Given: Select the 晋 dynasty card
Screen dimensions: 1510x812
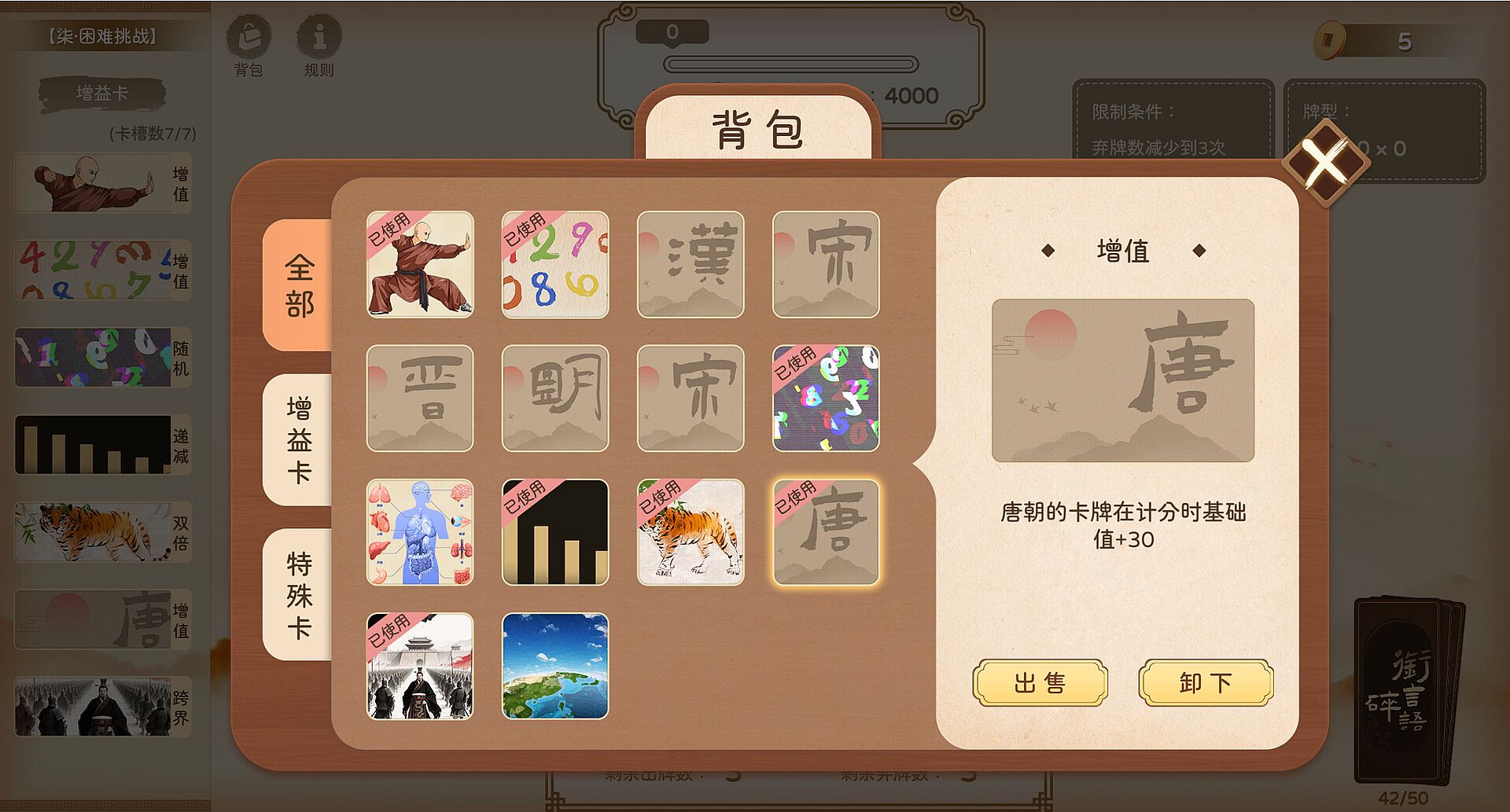Looking at the screenshot, I should point(420,399).
